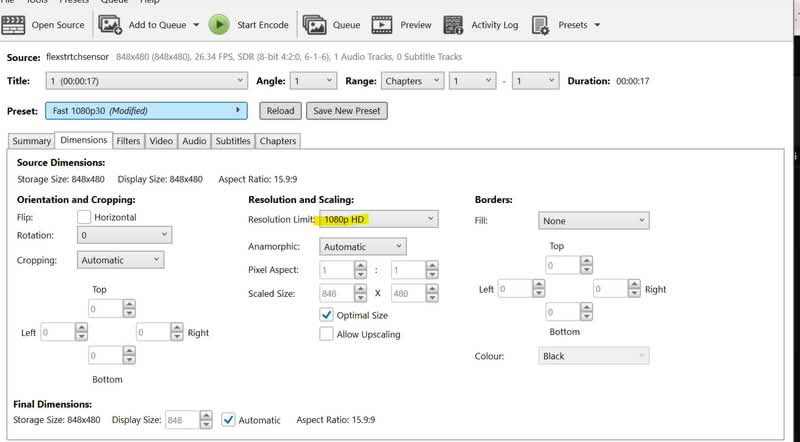This screenshot has height=442, width=800.
Task: Click the Preview television icon
Action: pos(382,24)
